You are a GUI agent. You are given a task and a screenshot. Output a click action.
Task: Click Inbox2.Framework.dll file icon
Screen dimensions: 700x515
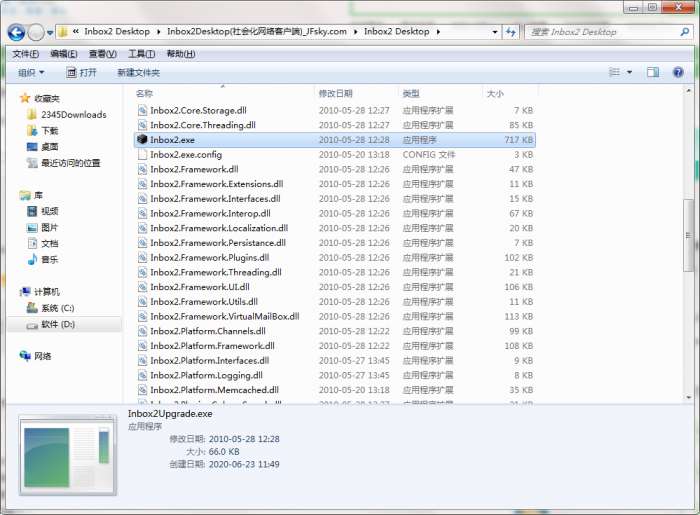point(142,169)
